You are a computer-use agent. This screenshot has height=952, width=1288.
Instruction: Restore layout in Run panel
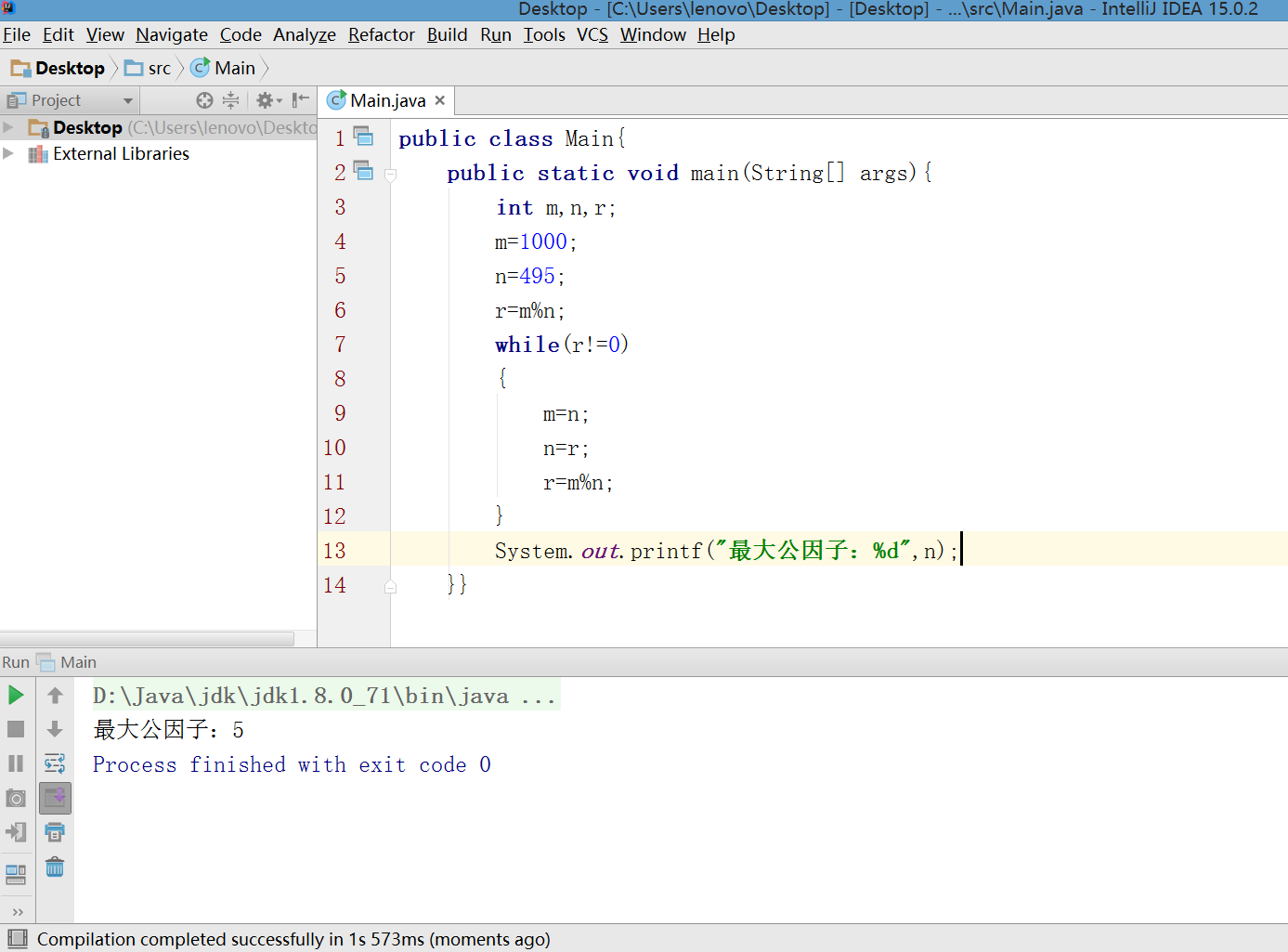coord(16,874)
